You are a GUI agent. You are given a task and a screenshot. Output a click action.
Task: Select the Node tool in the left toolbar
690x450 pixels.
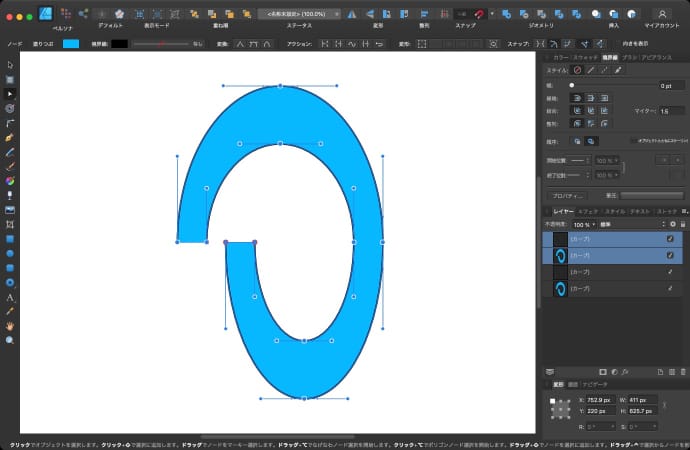tap(10, 92)
